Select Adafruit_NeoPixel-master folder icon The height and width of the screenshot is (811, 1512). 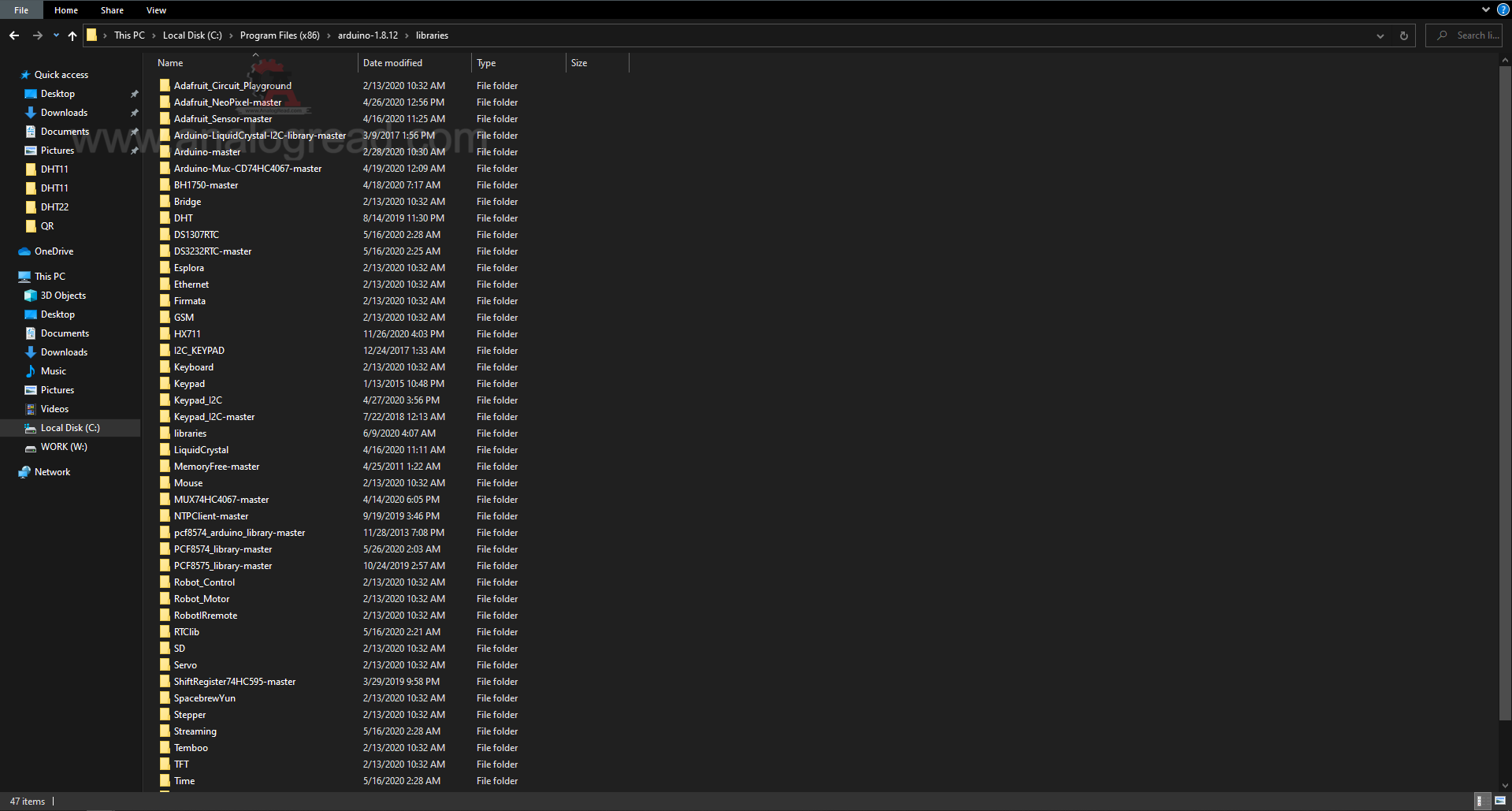point(165,102)
